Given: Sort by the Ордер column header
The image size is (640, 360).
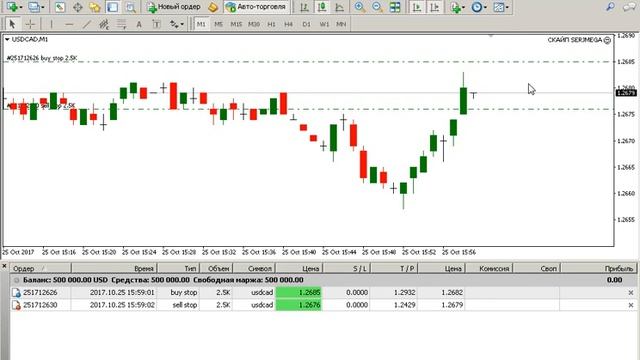Looking at the screenshot, I should click(41, 268).
